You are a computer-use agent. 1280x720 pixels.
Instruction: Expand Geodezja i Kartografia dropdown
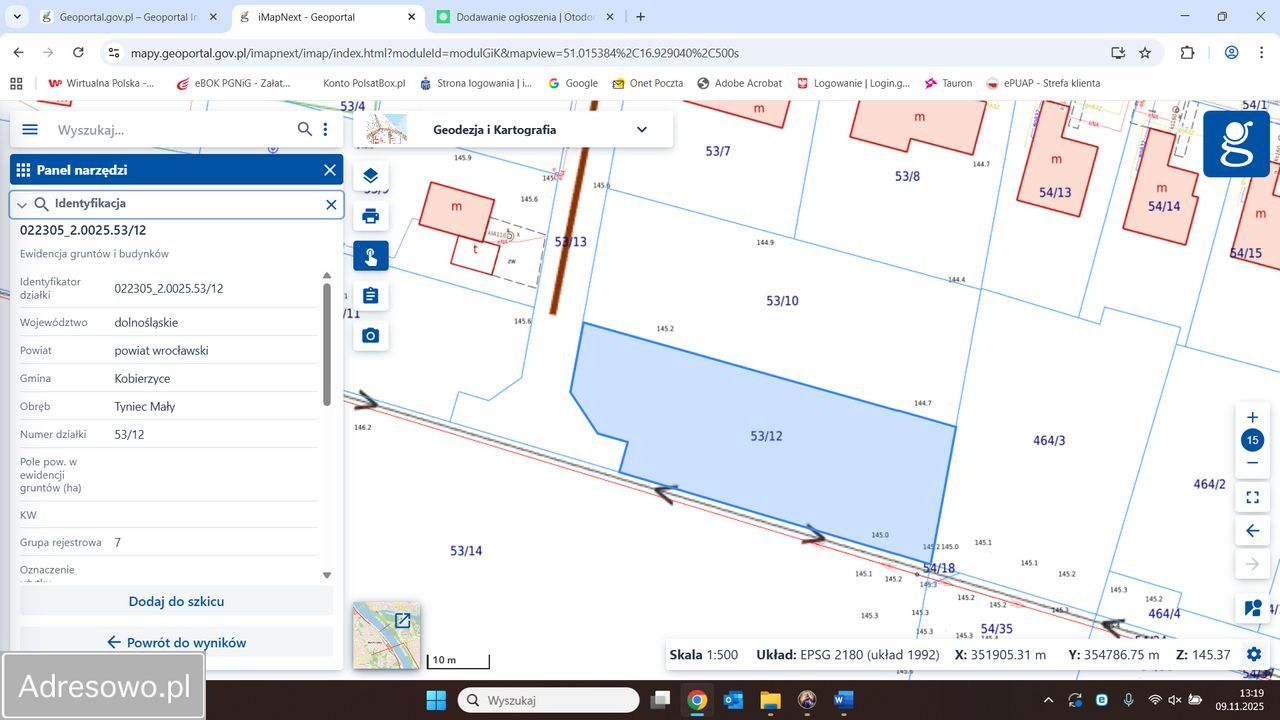(642, 129)
